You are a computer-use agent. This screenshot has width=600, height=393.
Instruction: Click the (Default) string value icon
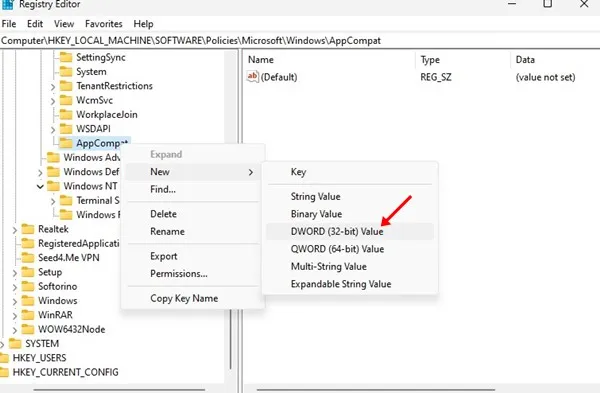253,77
